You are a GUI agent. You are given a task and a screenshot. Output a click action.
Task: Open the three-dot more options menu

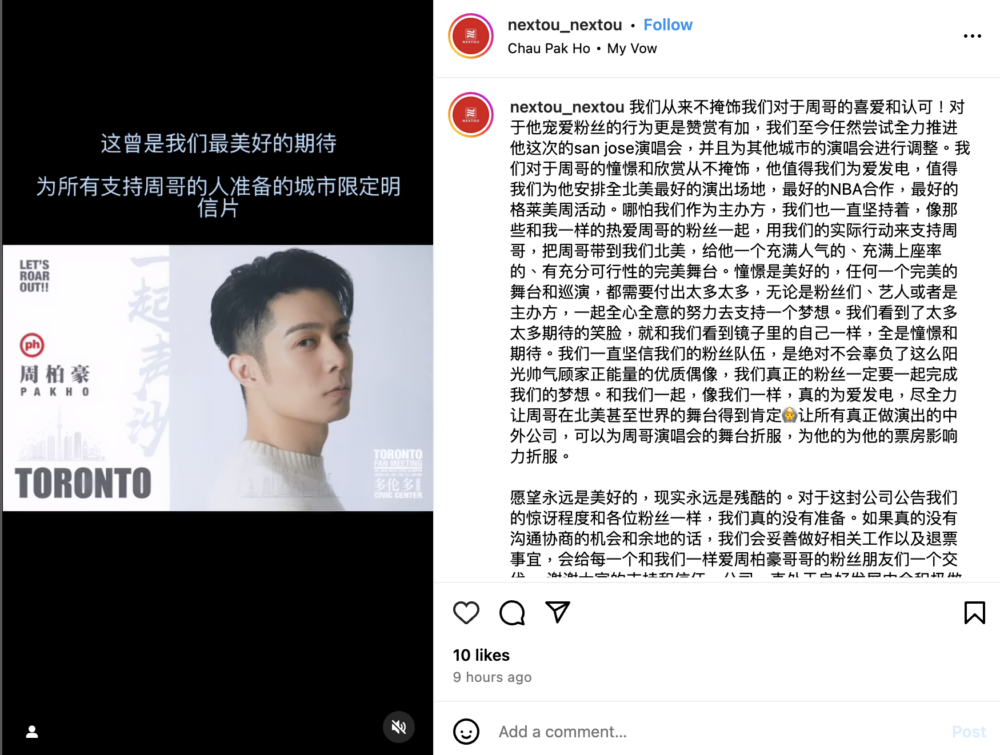[972, 36]
